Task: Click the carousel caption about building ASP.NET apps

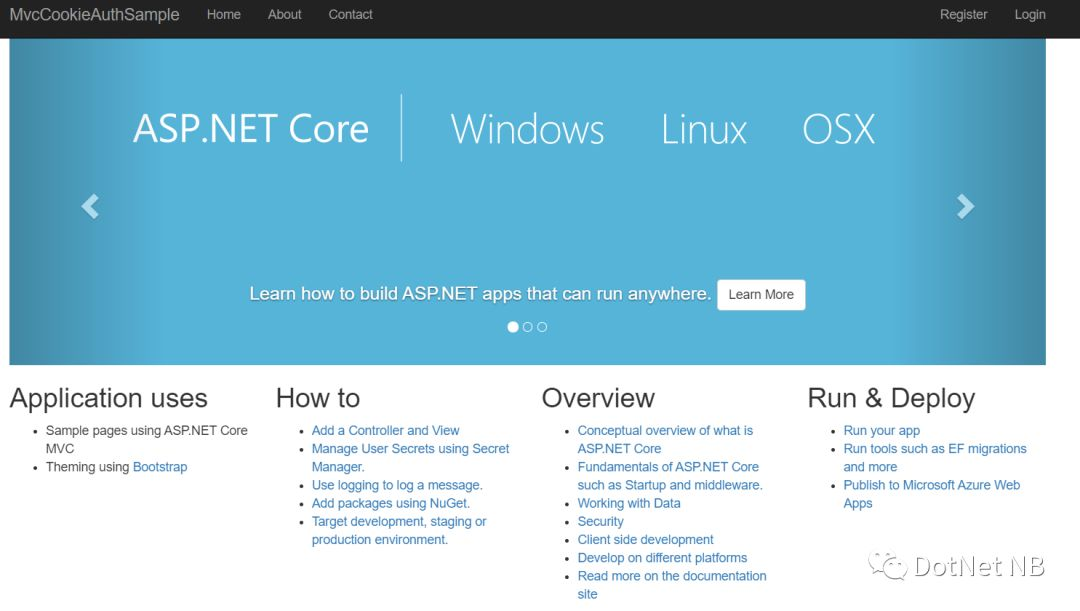Action: click(479, 293)
